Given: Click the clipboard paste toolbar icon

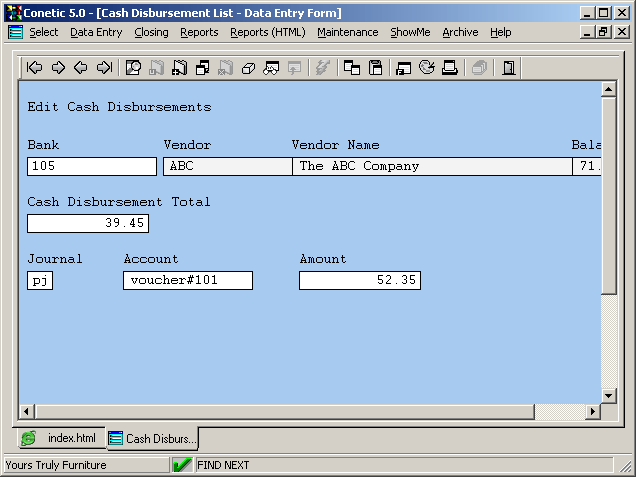Looking at the screenshot, I should (x=376, y=68).
